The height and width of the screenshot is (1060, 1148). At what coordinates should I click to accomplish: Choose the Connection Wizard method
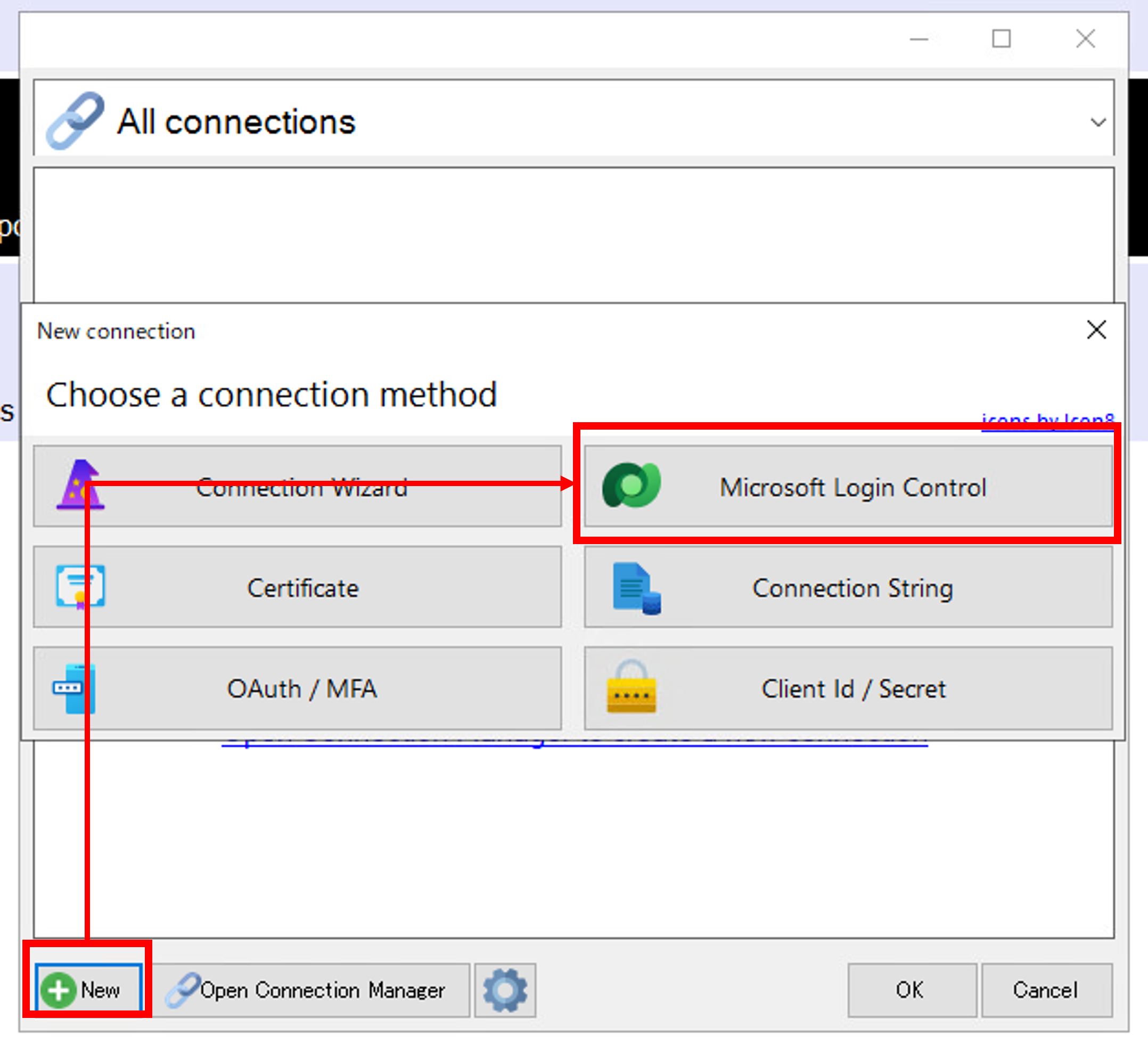pos(297,487)
